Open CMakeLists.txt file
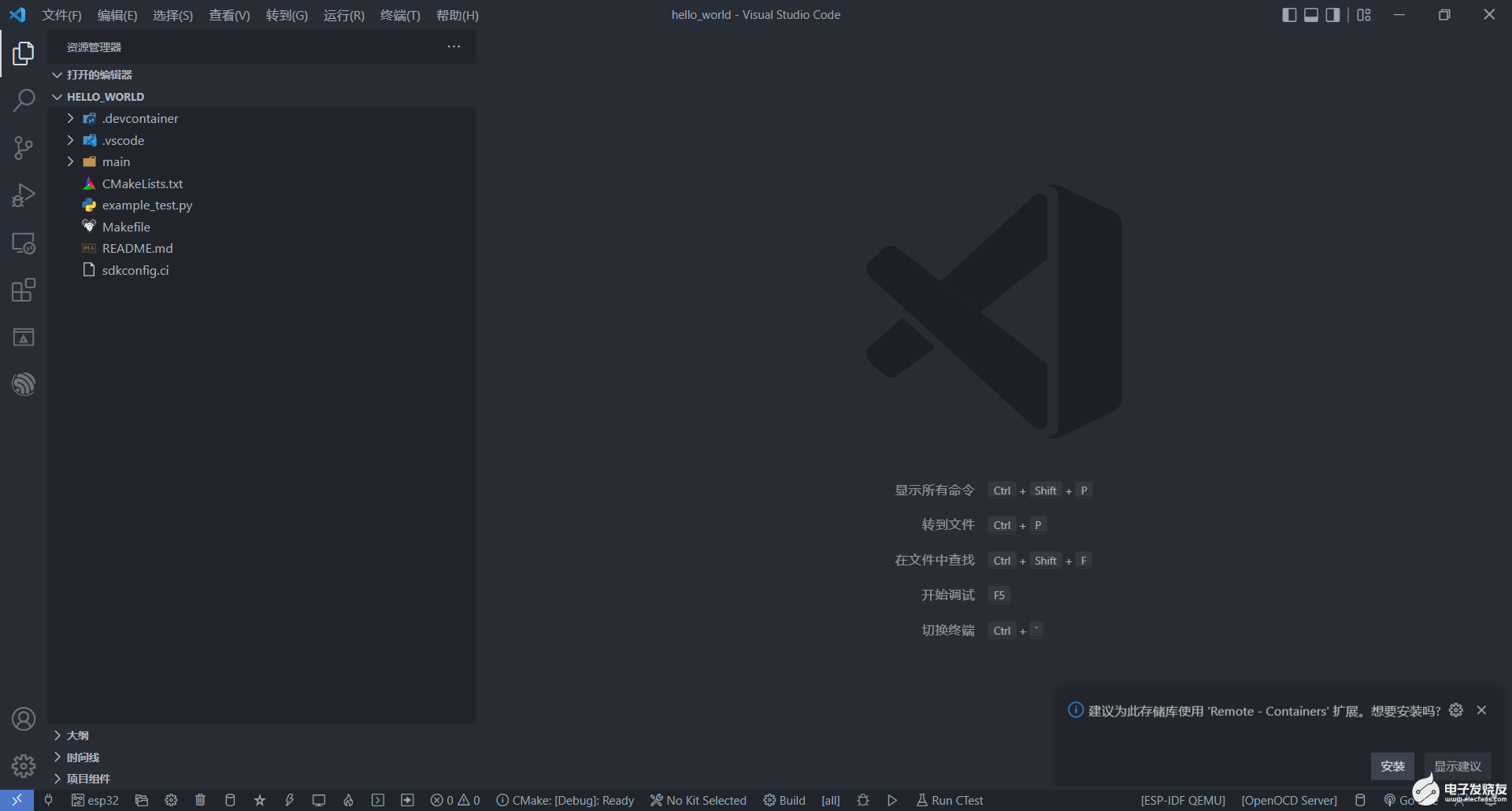 point(261,183)
